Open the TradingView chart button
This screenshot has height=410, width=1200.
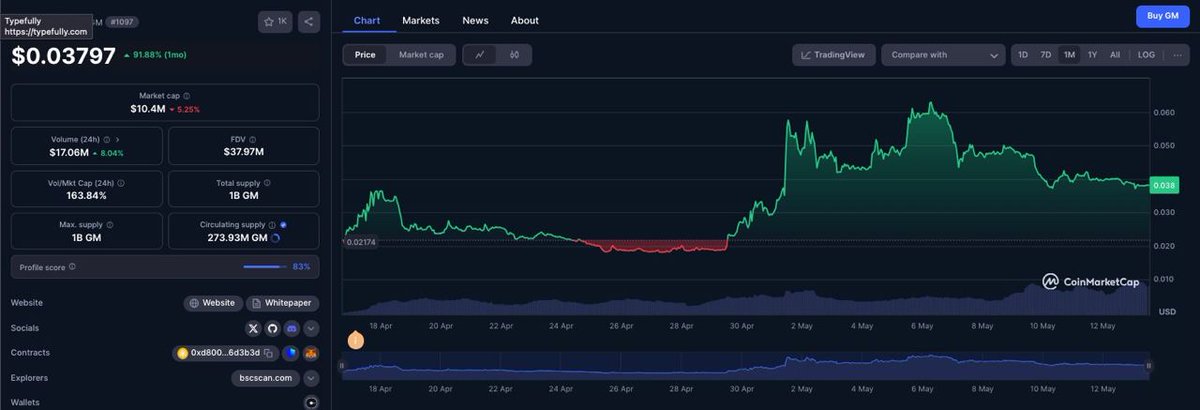point(835,55)
